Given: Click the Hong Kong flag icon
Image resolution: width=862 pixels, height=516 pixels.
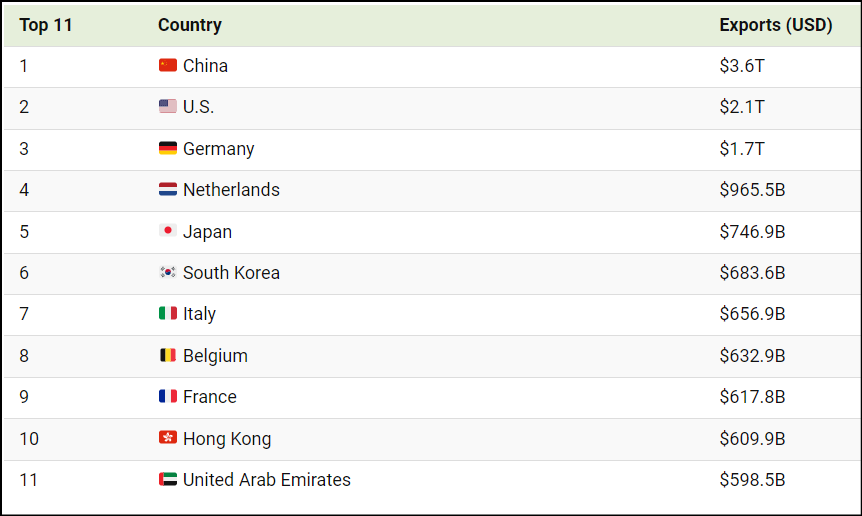Looking at the screenshot, I should click(168, 437).
